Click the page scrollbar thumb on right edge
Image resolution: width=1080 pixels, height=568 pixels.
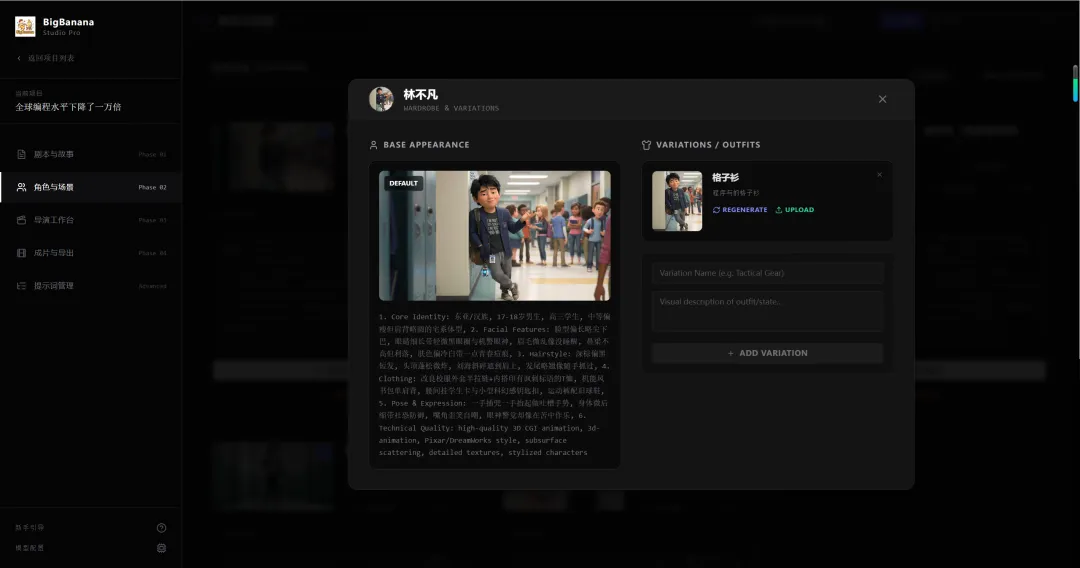pyautogui.click(x=1075, y=84)
